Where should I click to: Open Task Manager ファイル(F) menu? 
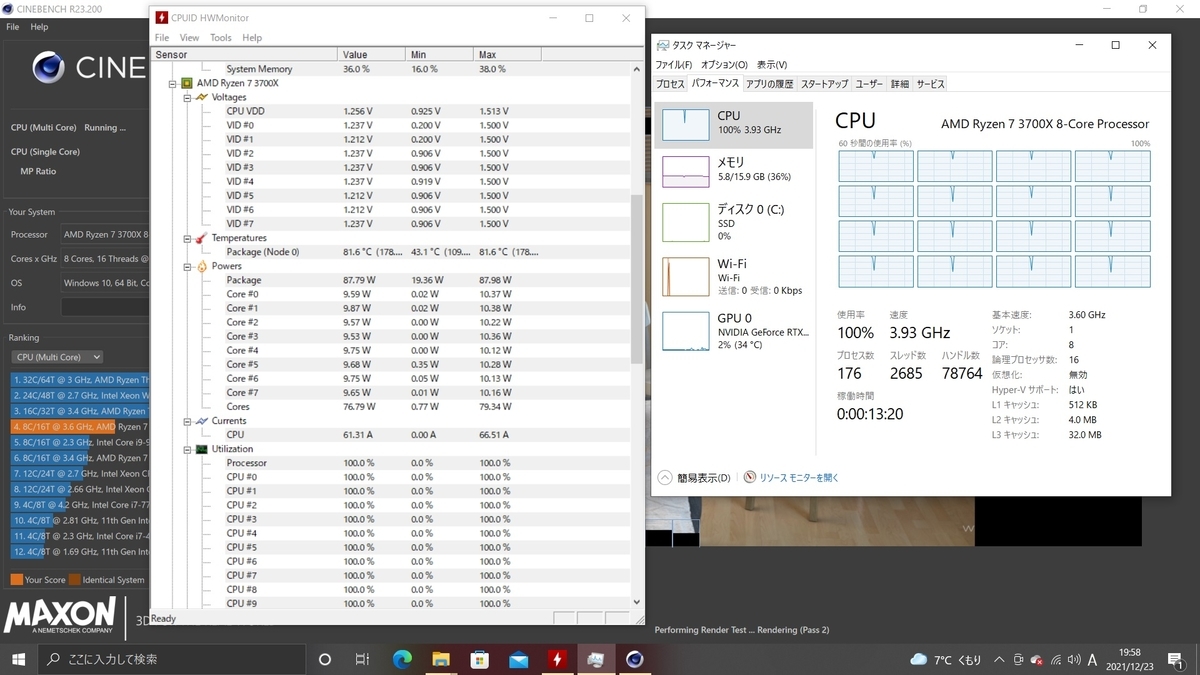[674, 65]
